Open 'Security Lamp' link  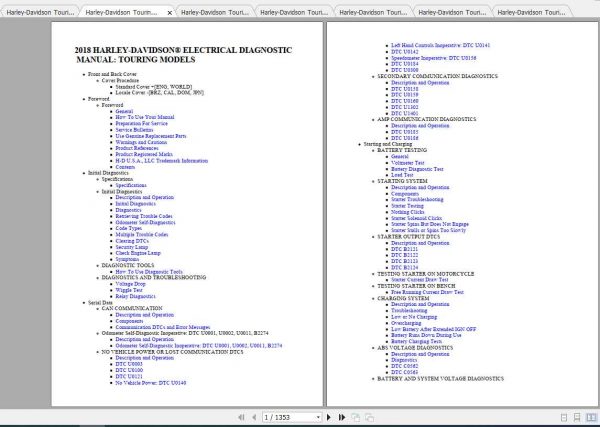(132, 247)
